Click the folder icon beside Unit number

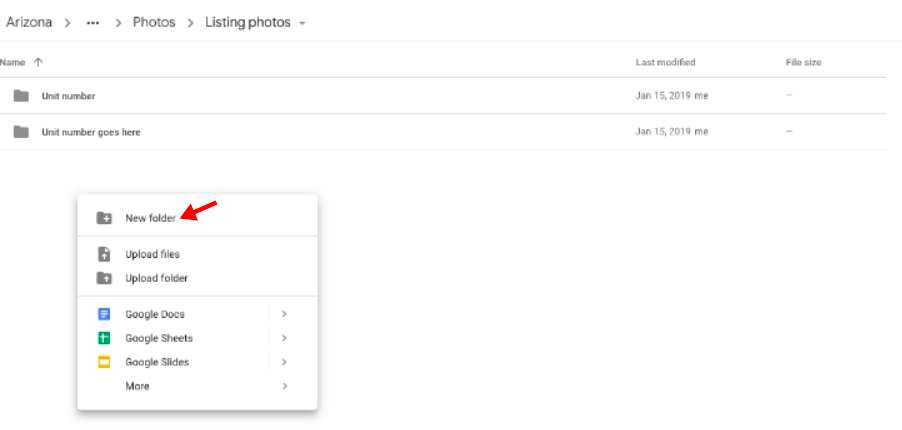click(x=21, y=96)
